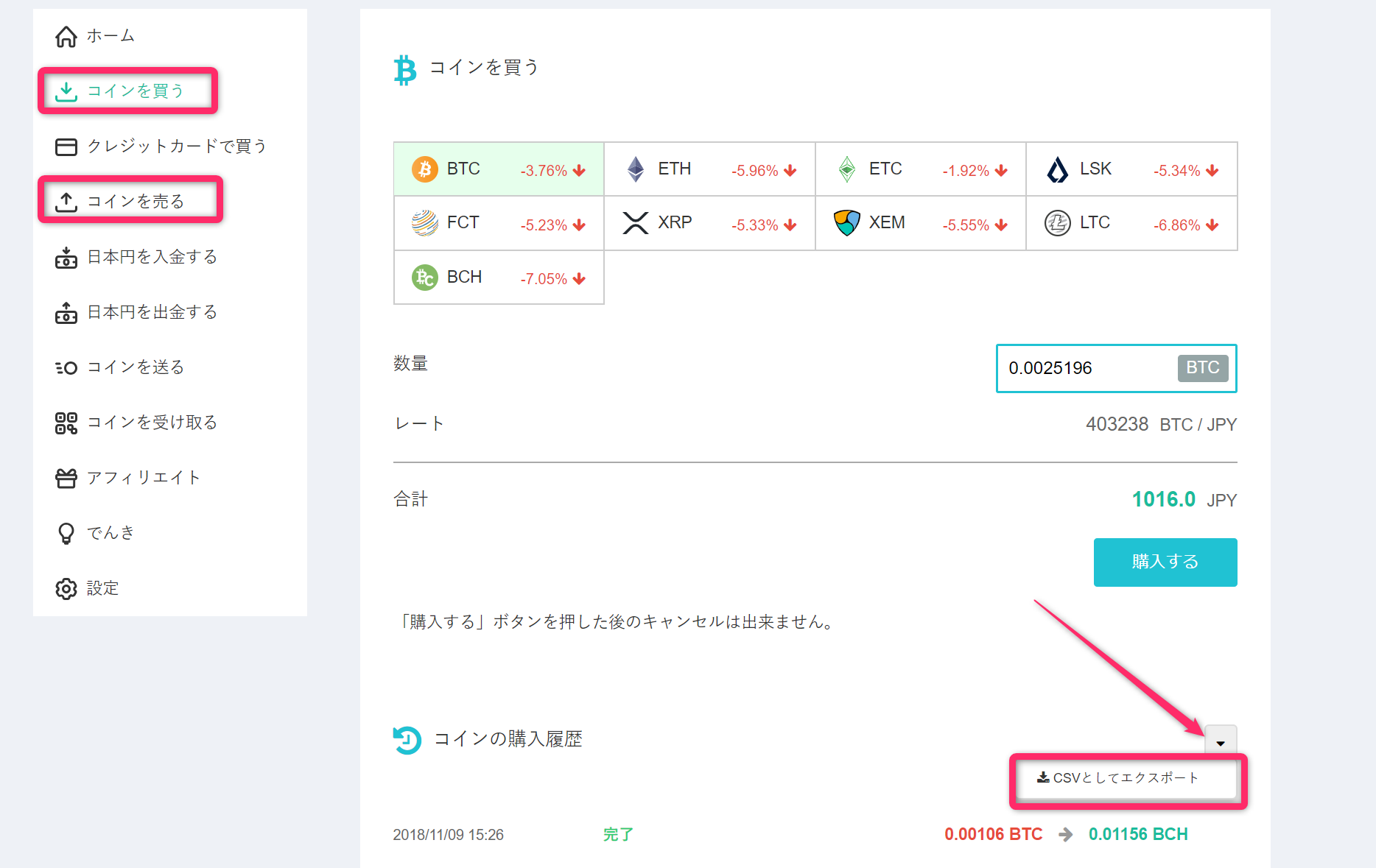Click the 購入する button
Image resolution: width=1376 pixels, height=868 pixels.
pyautogui.click(x=1165, y=562)
